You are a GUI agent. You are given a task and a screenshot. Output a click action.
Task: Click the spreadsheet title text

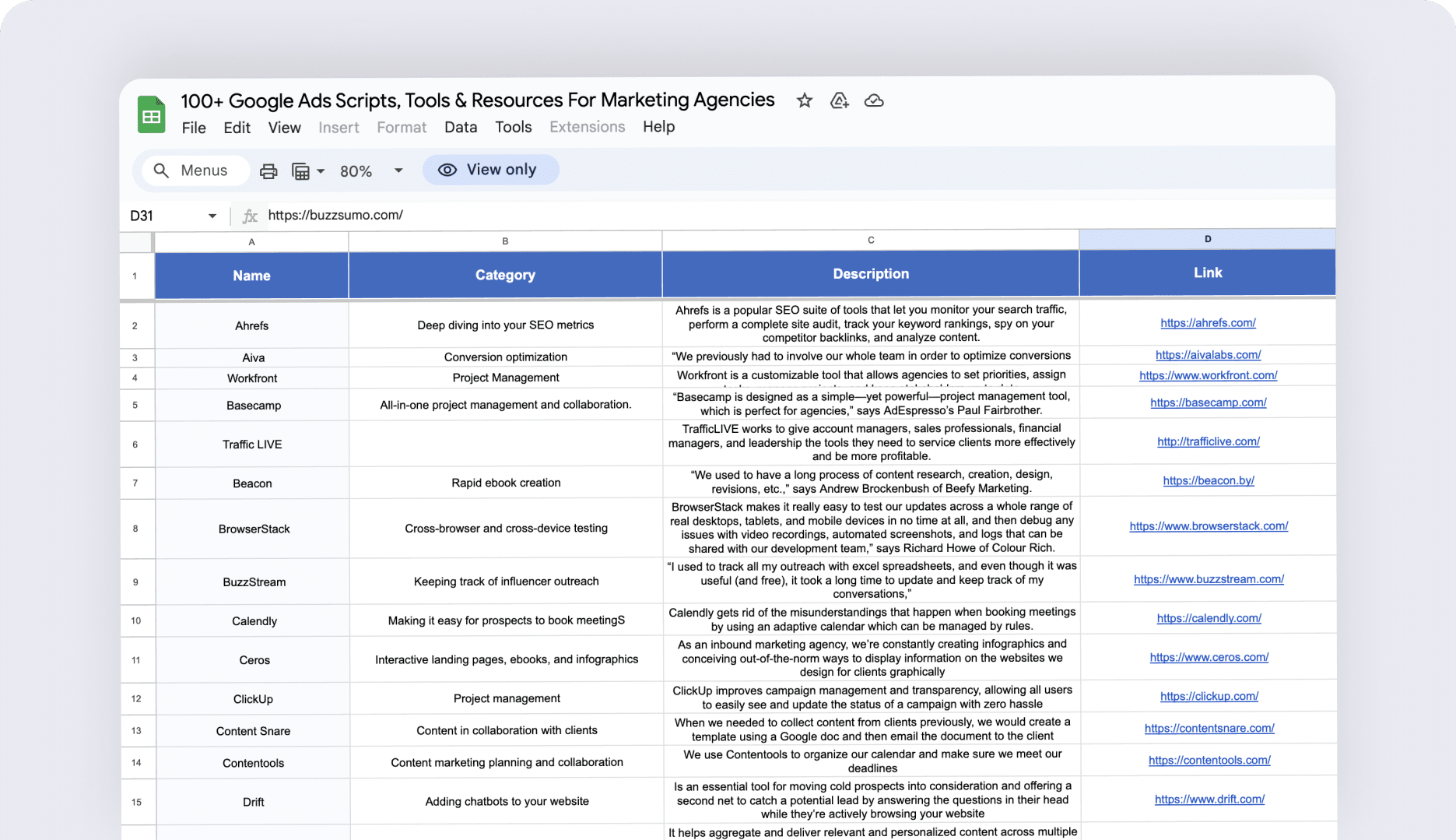(x=478, y=100)
